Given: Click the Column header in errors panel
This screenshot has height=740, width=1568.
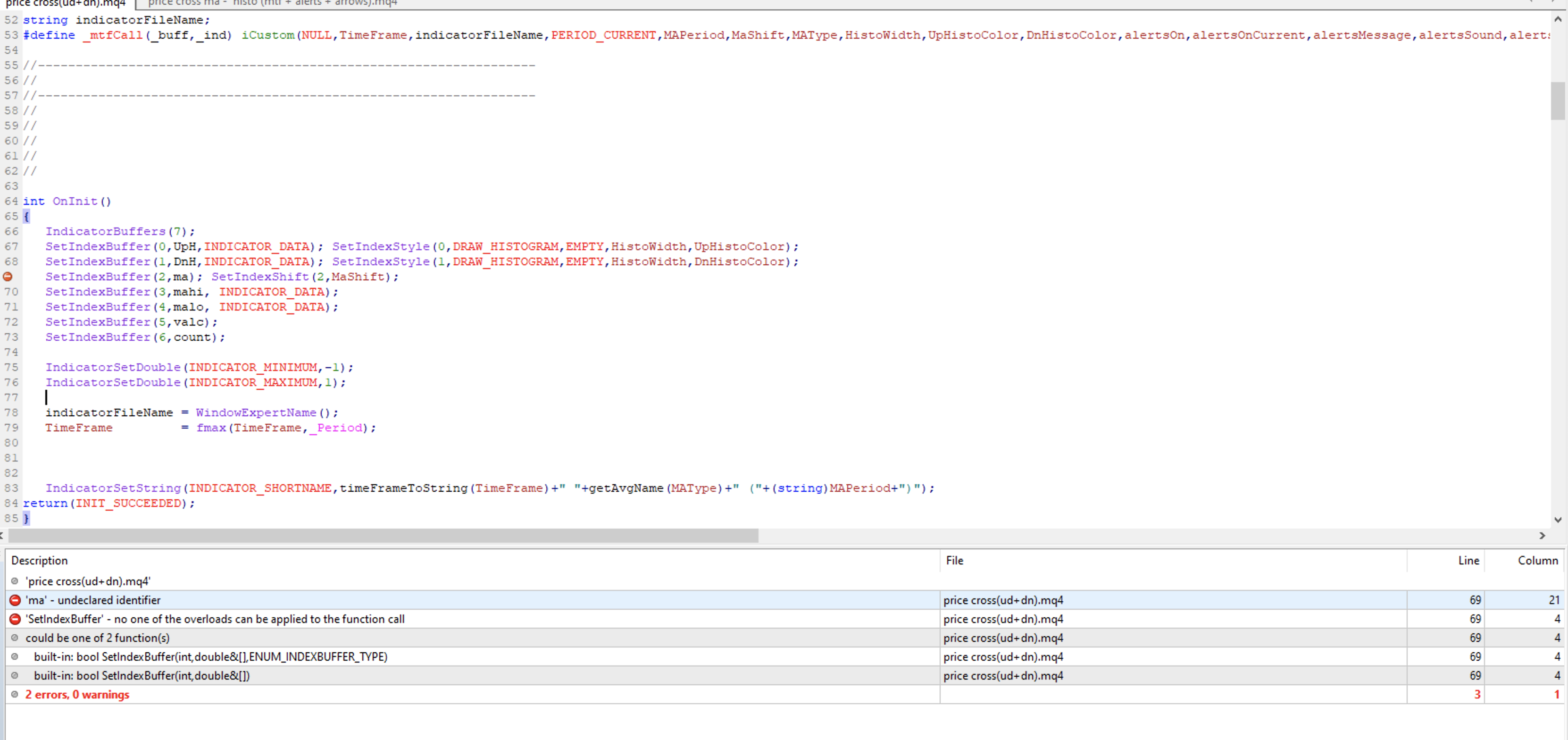Looking at the screenshot, I should click(1537, 560).
